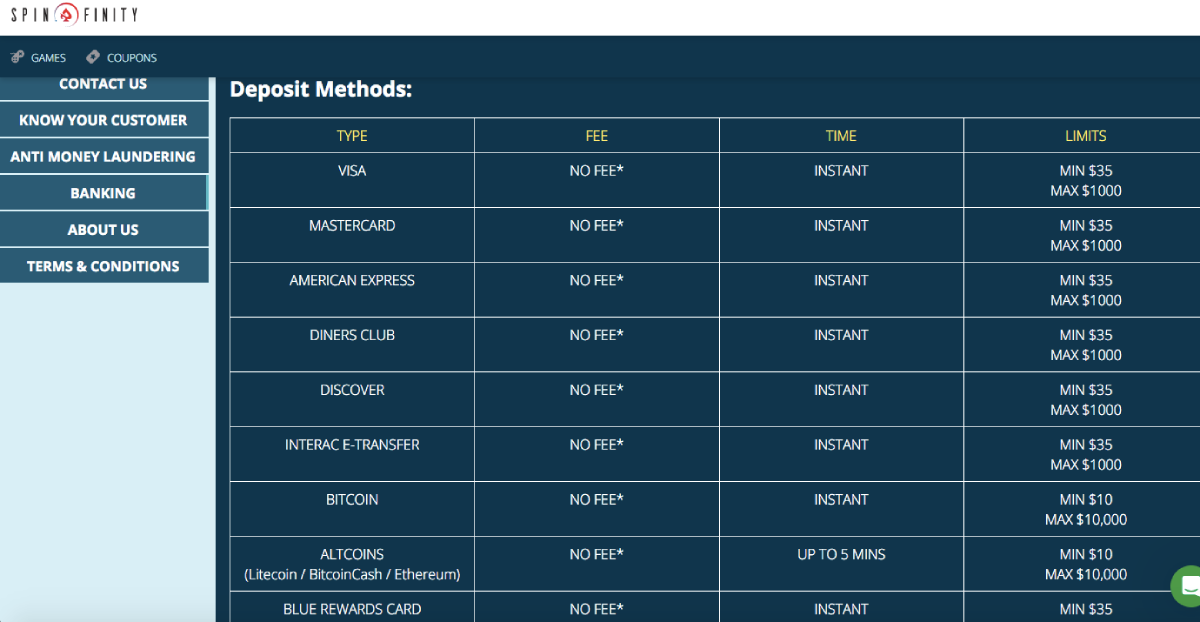Viewport: 1200px width, 622px height.
Task: Select the VISA row in table
Action: pos(352,171)
